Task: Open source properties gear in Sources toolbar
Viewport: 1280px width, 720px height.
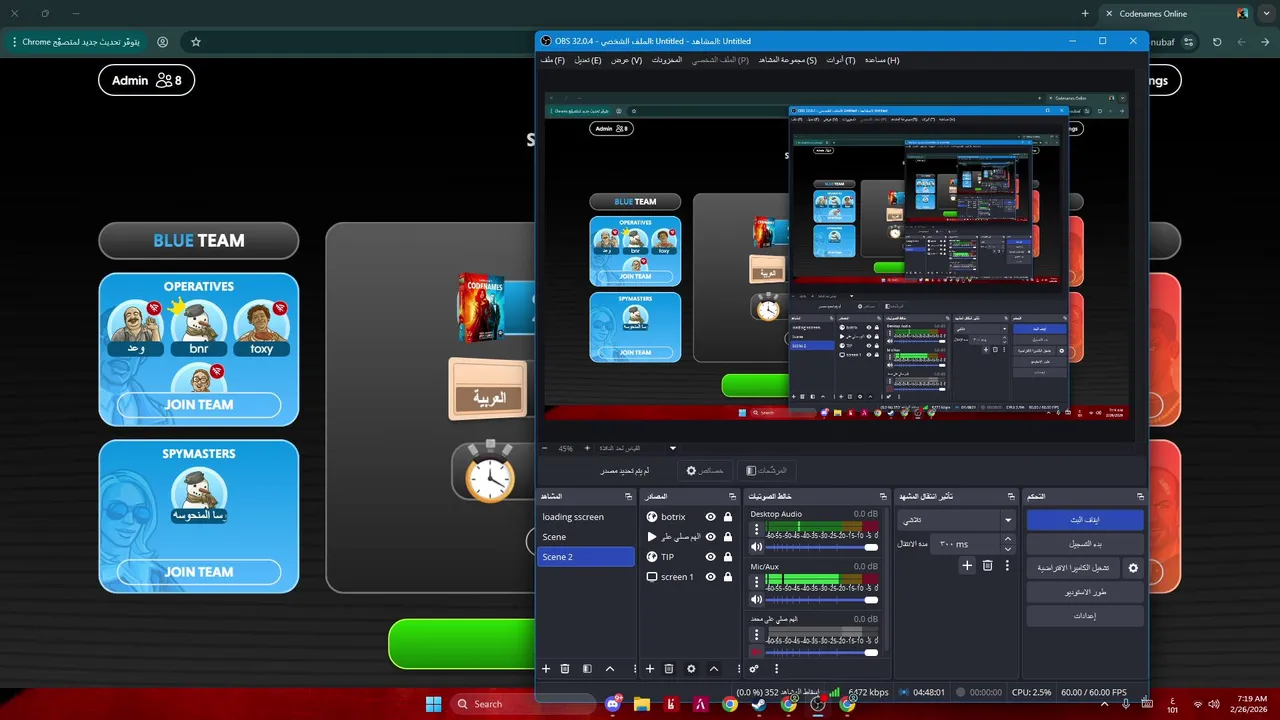Action: coord(691,668)
